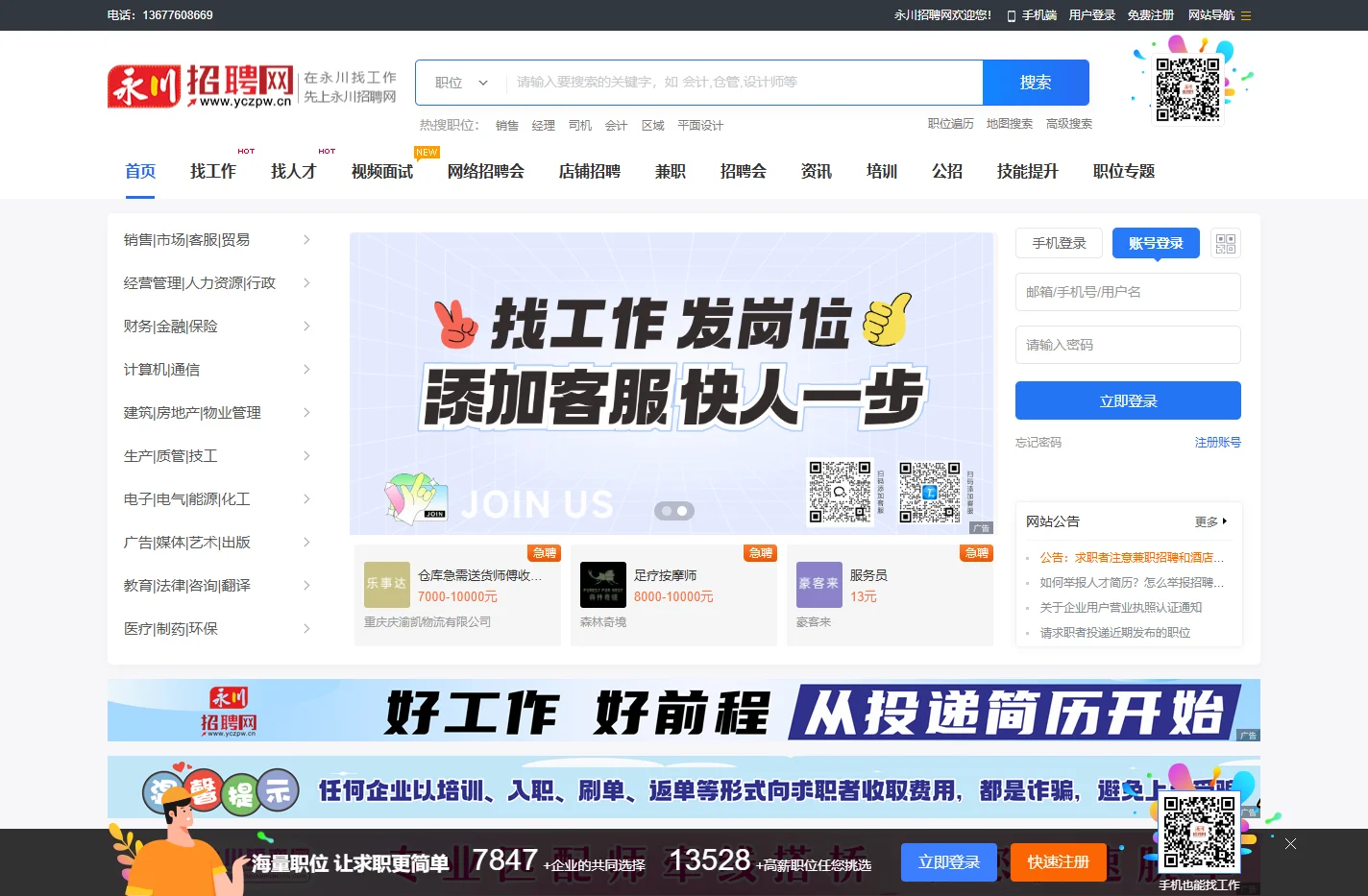
Task: Open the 仓库急需送货师傅 job posting
Action: pyautogui.click(x=480, y=575)
